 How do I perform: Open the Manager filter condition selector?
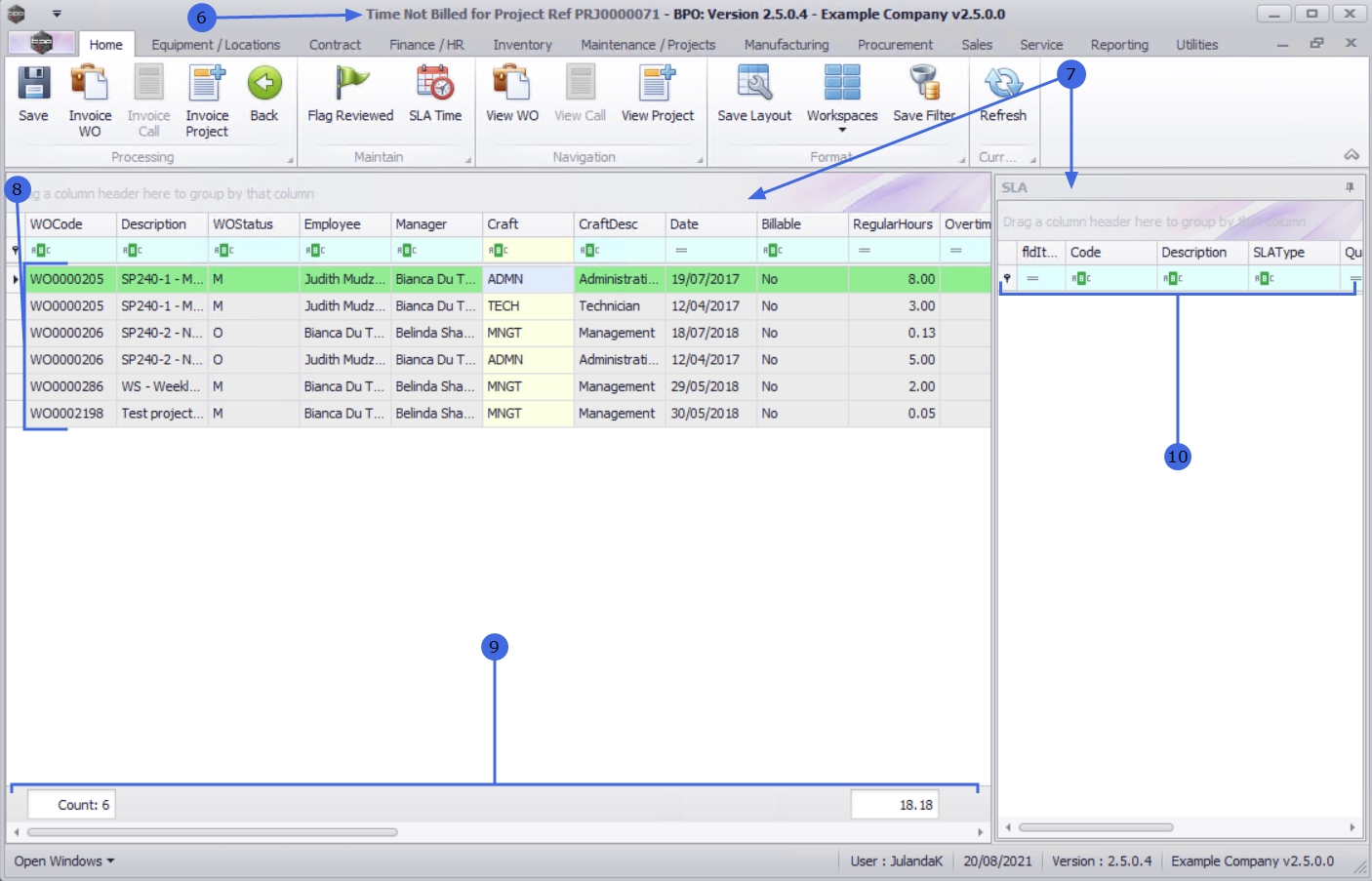pos(406,251)
